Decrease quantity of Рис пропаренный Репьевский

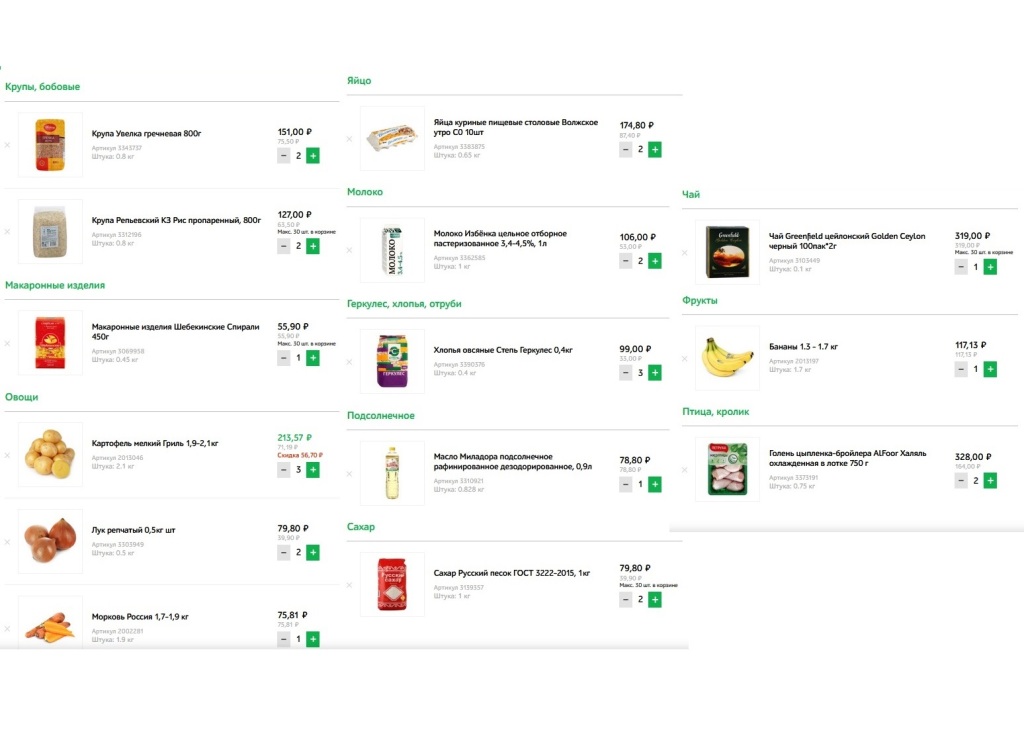pyautogui.click(x=284, y=246)
